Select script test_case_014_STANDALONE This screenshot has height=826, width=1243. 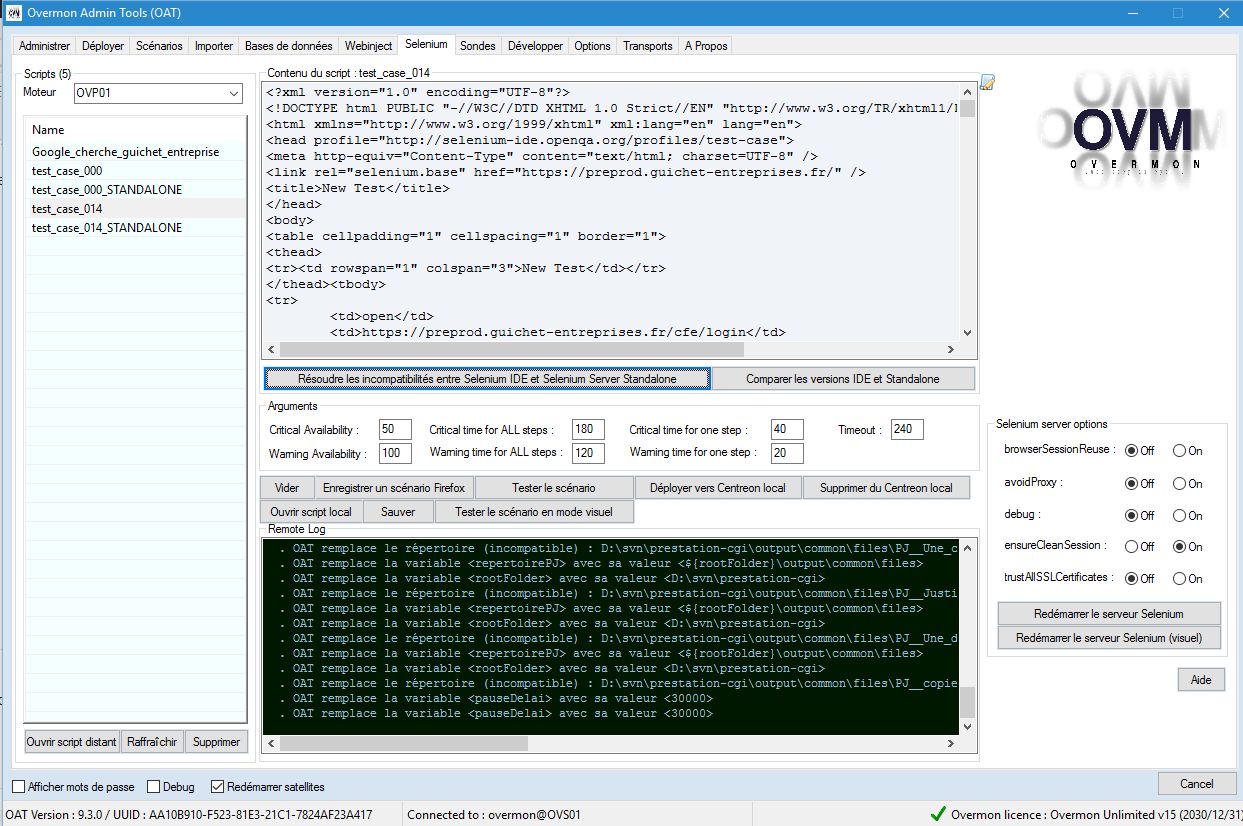[136, 228]
